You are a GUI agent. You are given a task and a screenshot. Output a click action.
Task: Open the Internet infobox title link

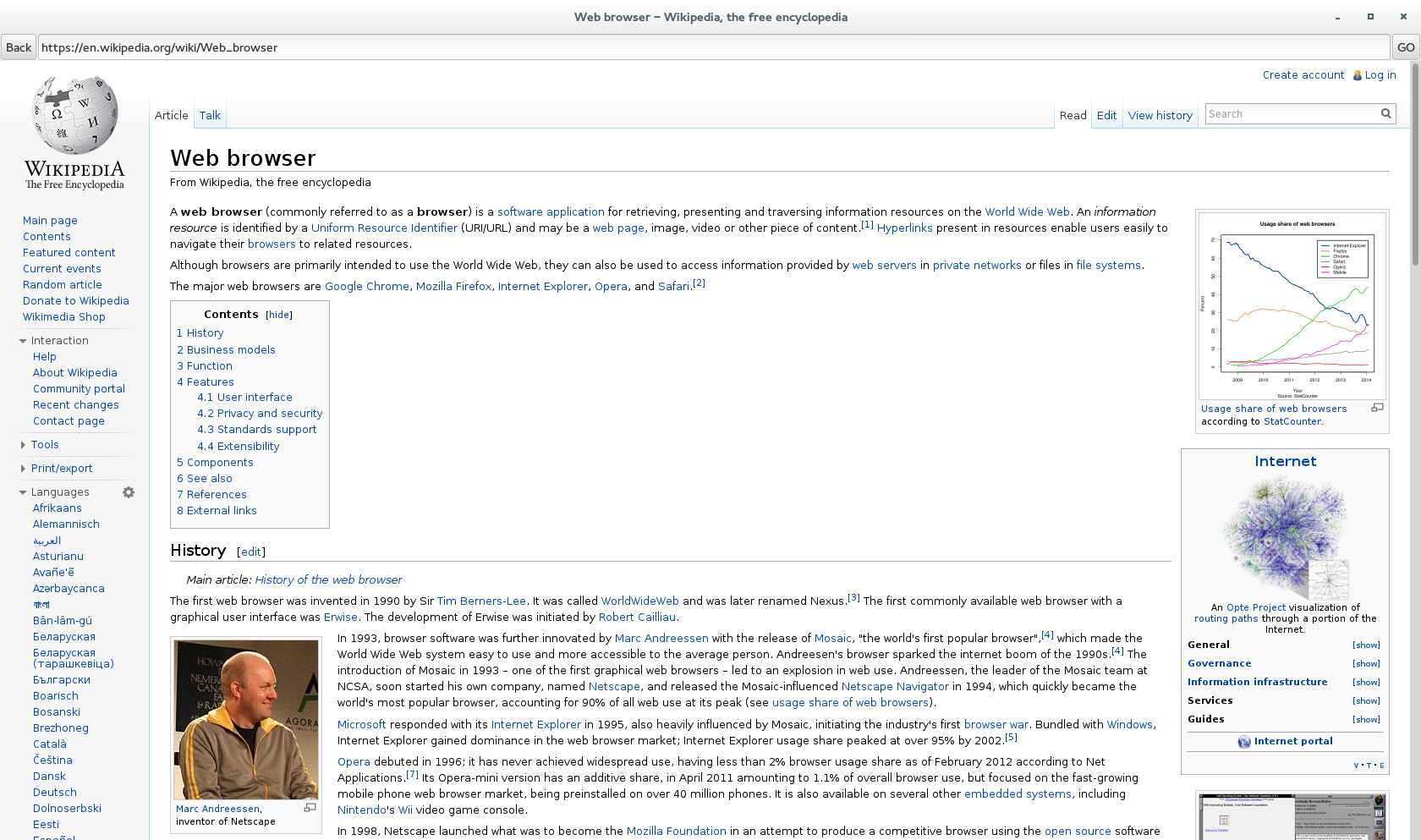[x=1286, y=462]
